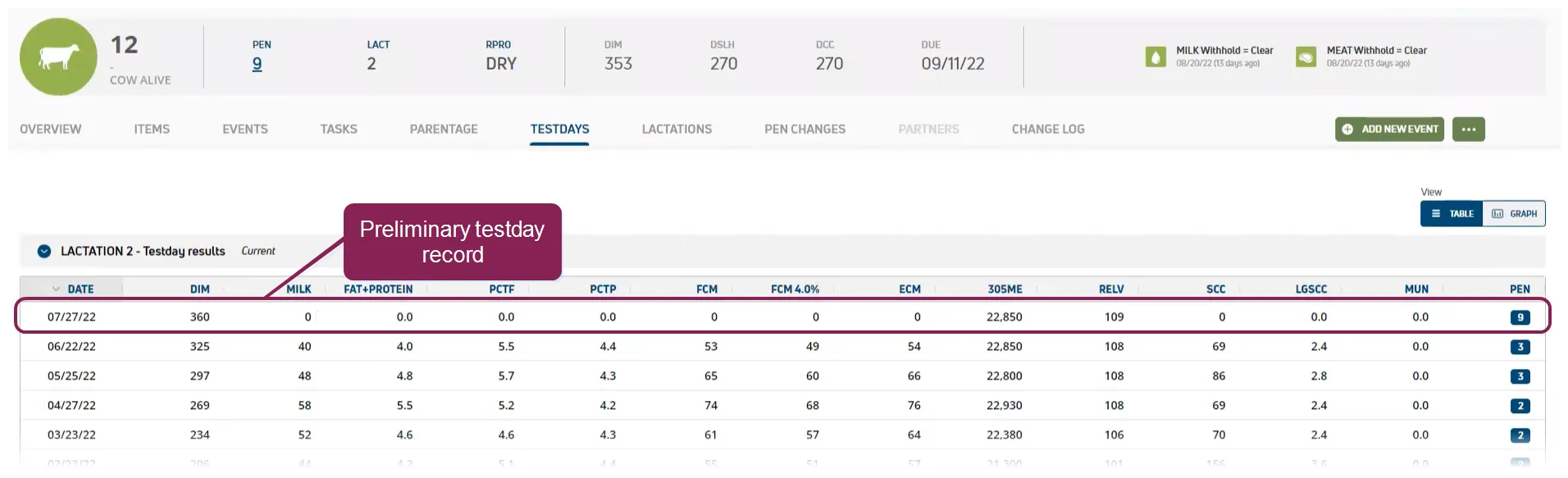Click the MUN column header
1568x478 pixels.
click(1416, 289)
